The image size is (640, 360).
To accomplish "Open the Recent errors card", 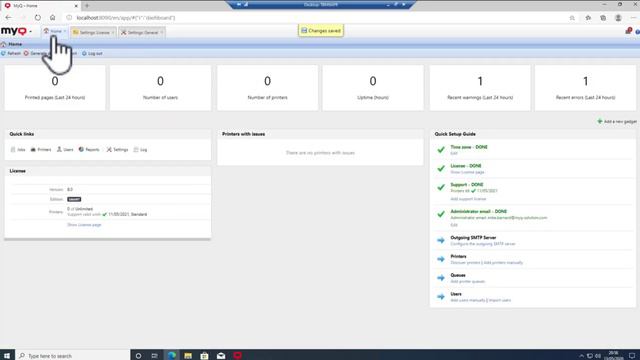I will (x=585, y=87).
